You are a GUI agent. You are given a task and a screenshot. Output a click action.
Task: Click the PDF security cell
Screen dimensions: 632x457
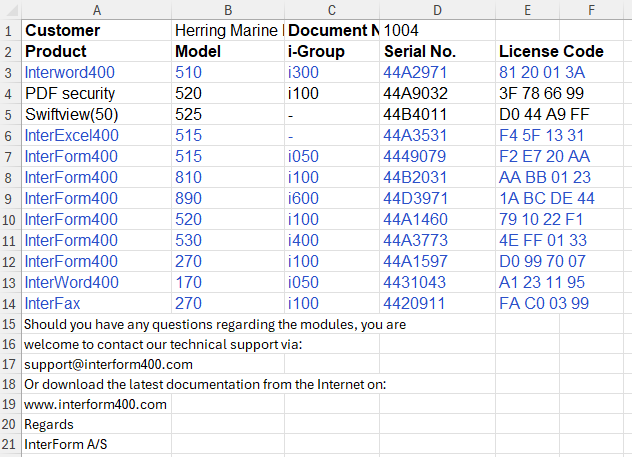pos(97,93)
